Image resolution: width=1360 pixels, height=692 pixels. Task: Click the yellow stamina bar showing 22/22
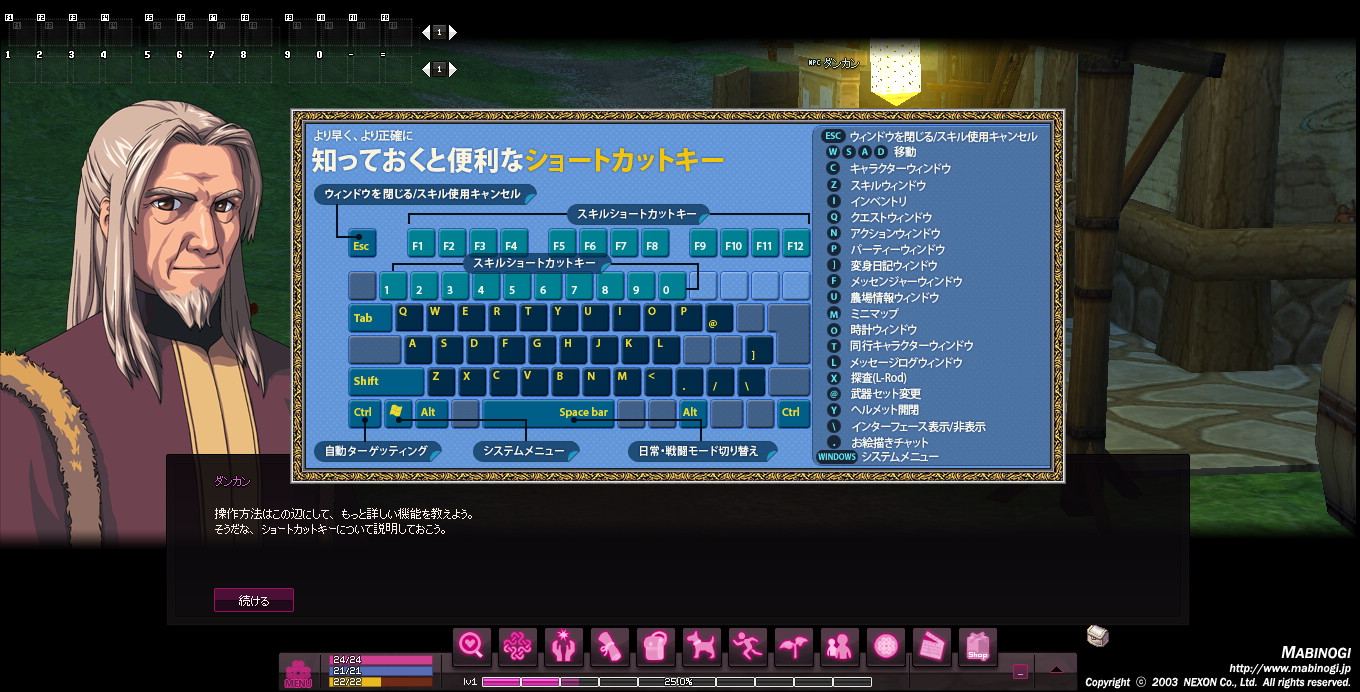[x=381, y=681]
